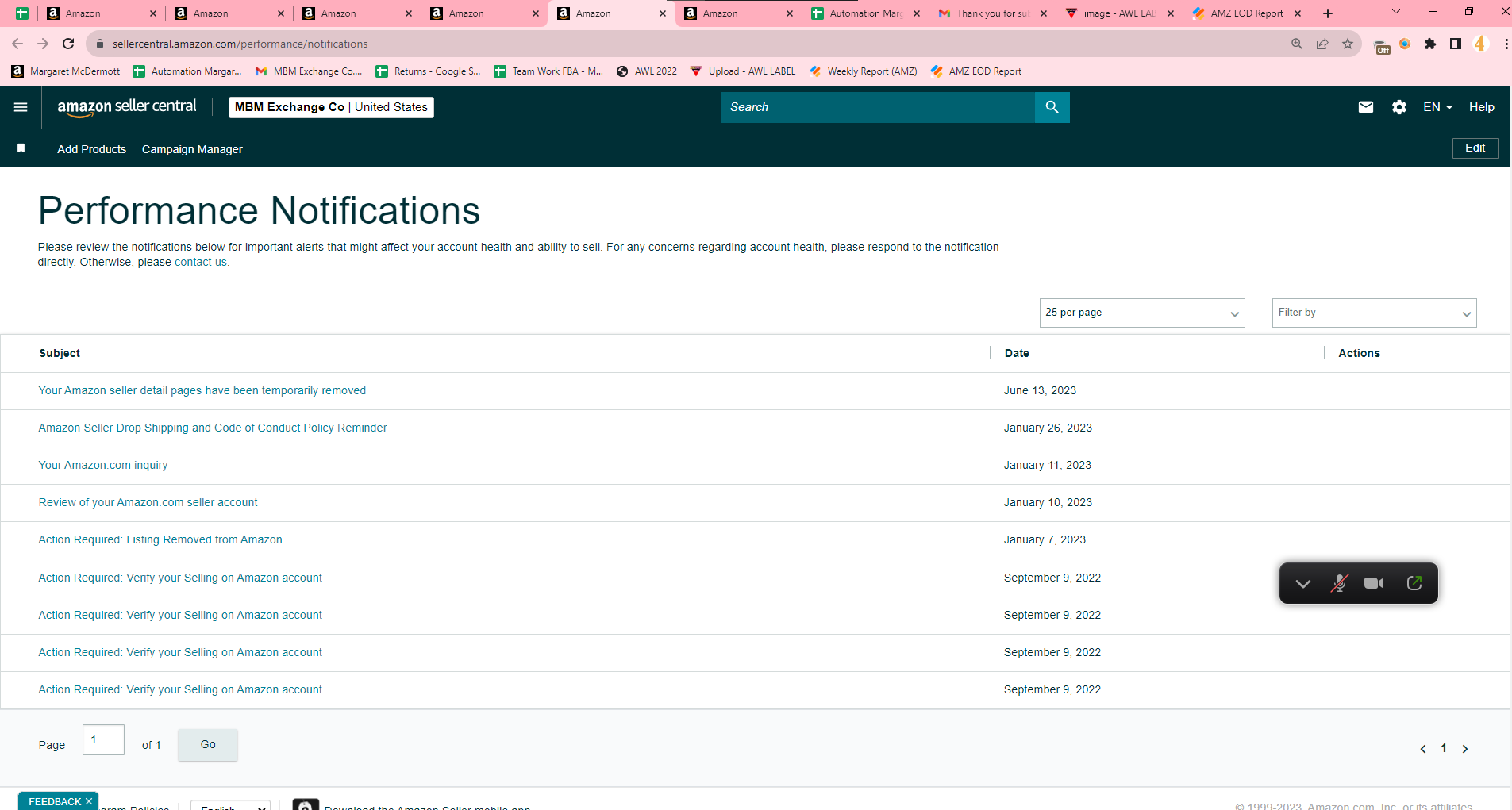This screenshot has height=810, width=1512.
Task: Open the buyer messages envelope icon
Action: [1365, 107]
